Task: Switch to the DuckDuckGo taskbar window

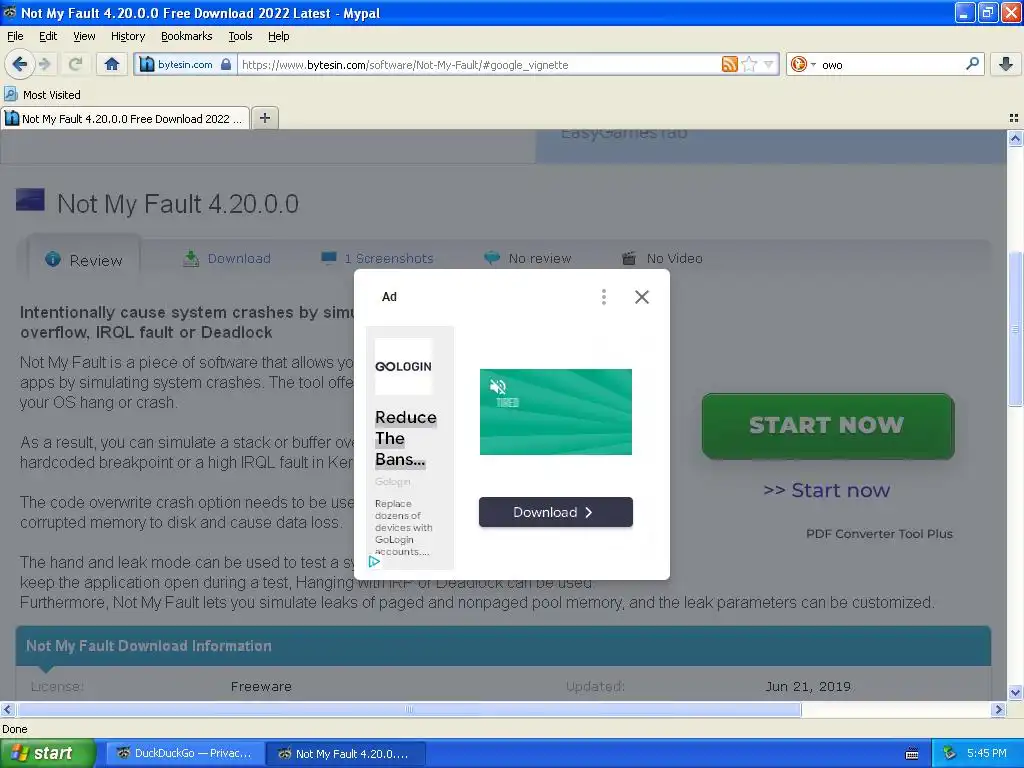Action: [185, 753]
